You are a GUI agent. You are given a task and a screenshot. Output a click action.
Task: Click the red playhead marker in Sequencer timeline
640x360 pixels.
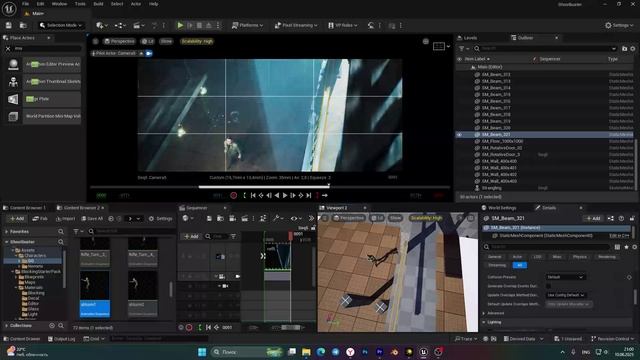pyautogui.click(x=291, y=236)
